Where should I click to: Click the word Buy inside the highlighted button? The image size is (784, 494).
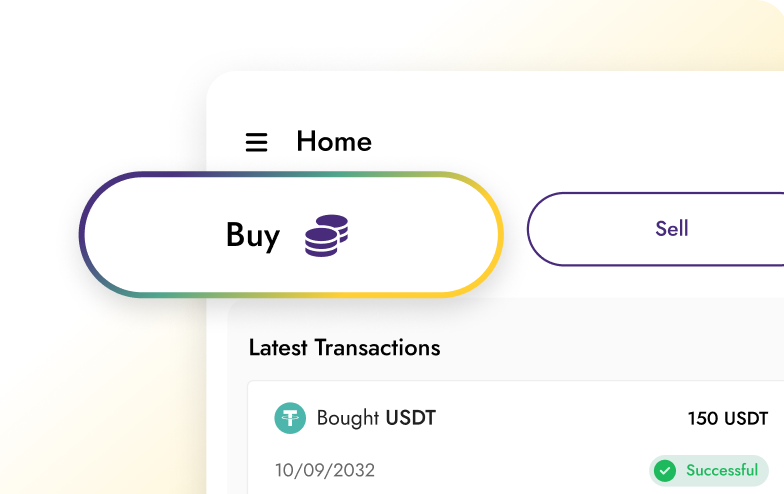tap(253, 236)
